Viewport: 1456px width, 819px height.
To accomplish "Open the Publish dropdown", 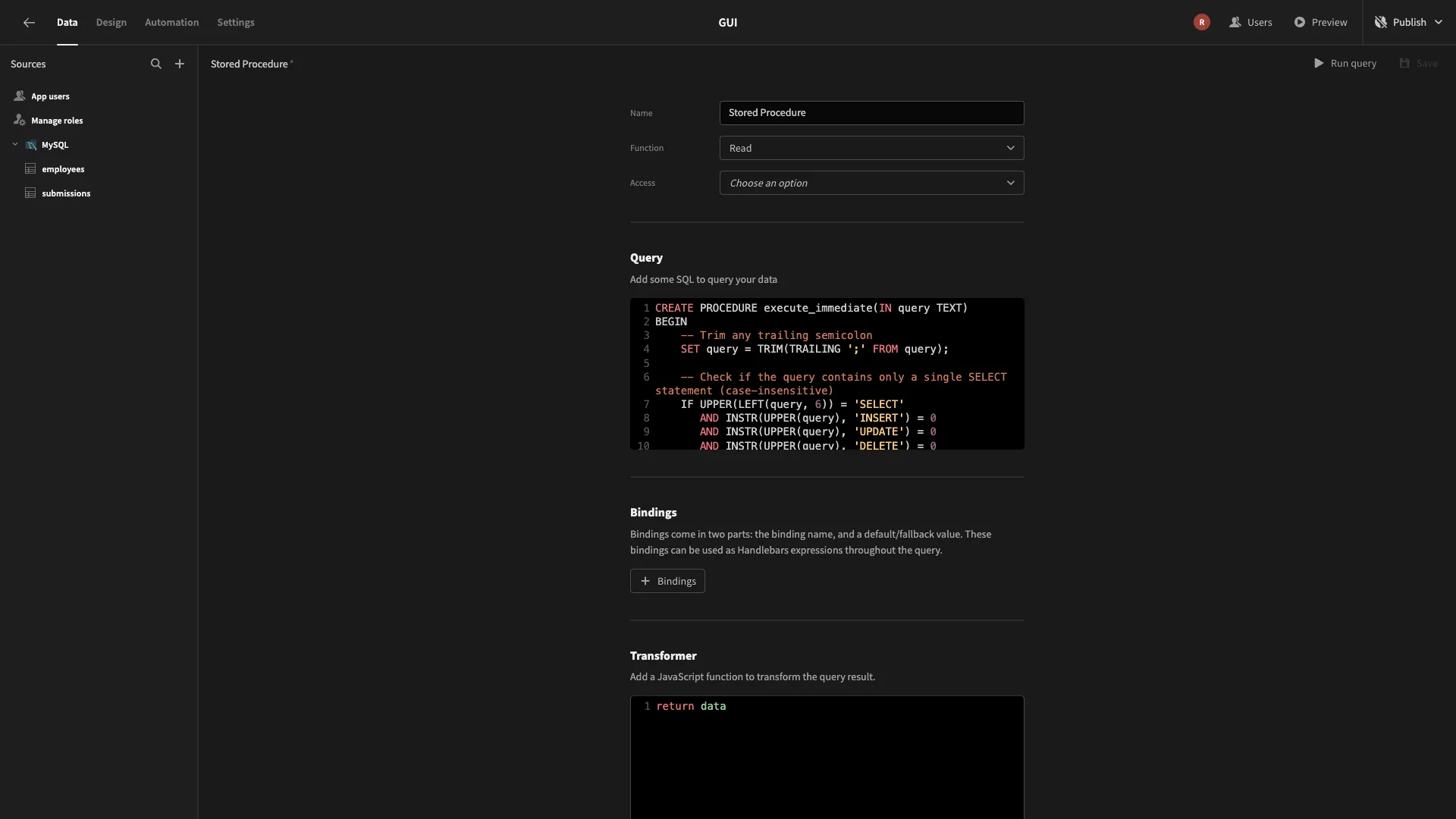I will pos(1409,23).
